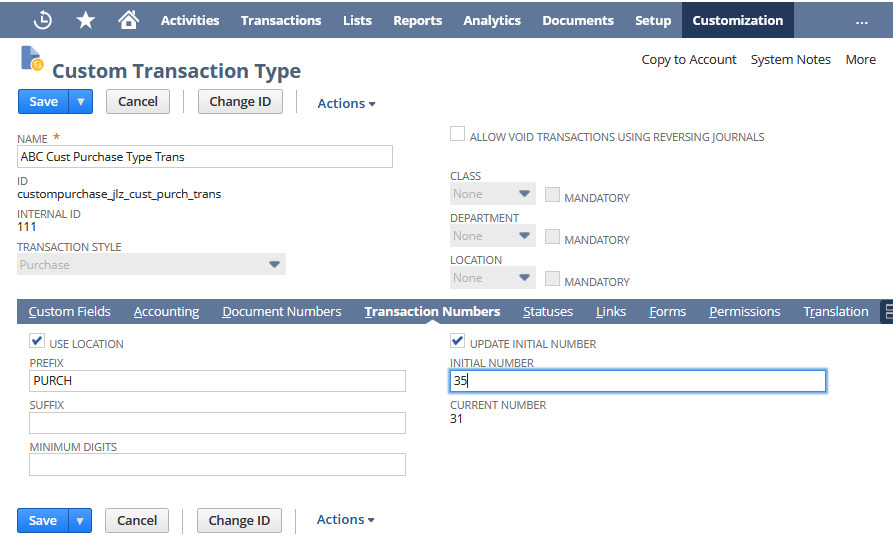This screenshot has width=893, height=539.
Task: Click the Copy to Account link
Action: coord(689,60)
